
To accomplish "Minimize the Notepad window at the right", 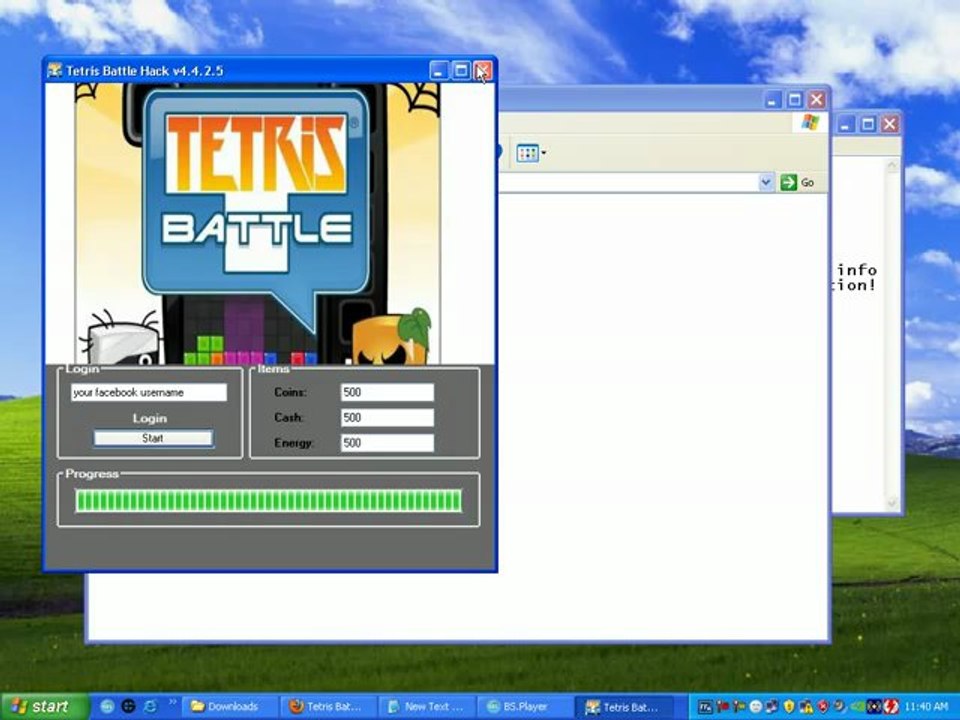I will 846,125.
